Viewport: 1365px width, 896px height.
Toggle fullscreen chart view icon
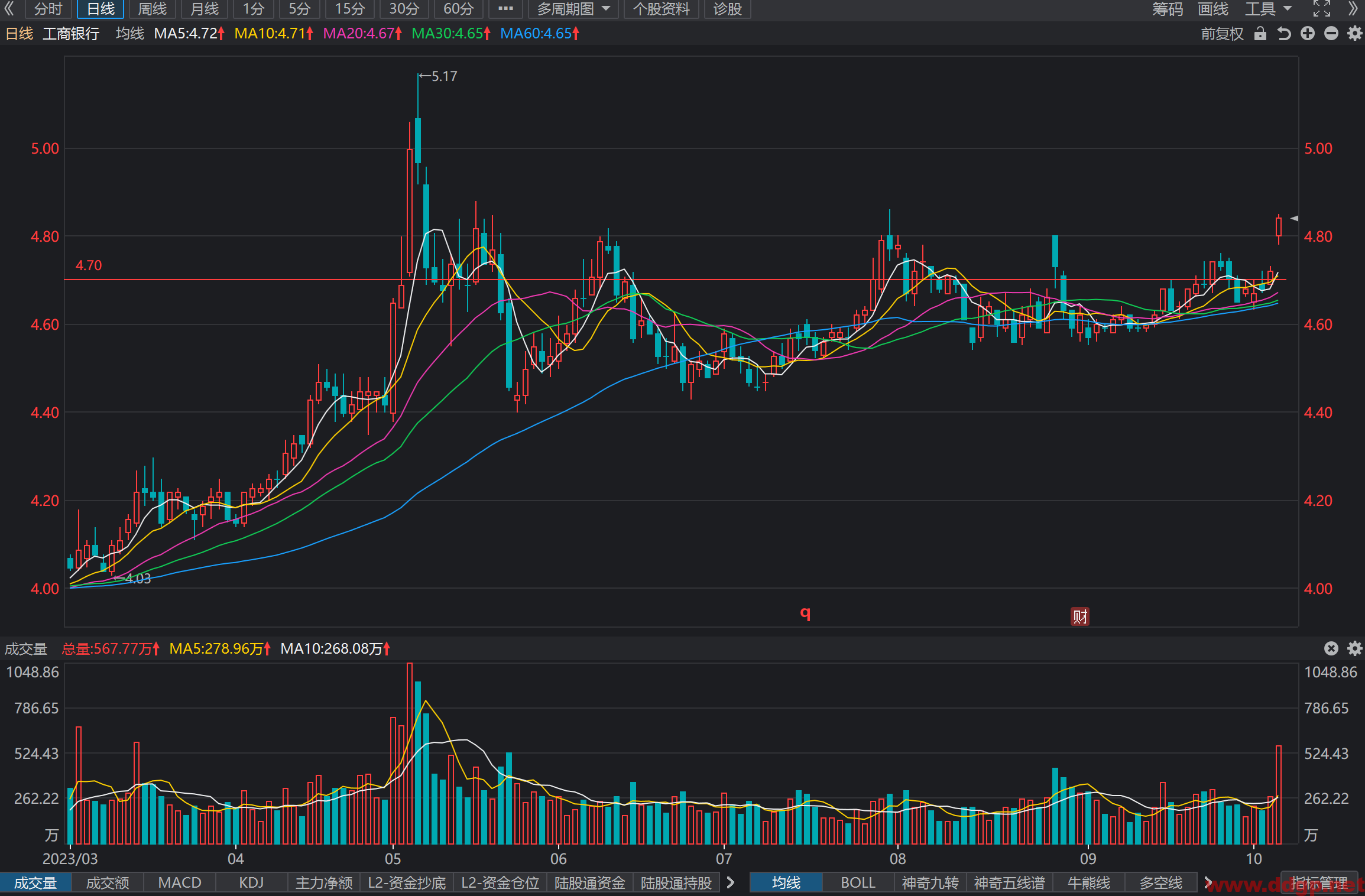pos(1322,9)
